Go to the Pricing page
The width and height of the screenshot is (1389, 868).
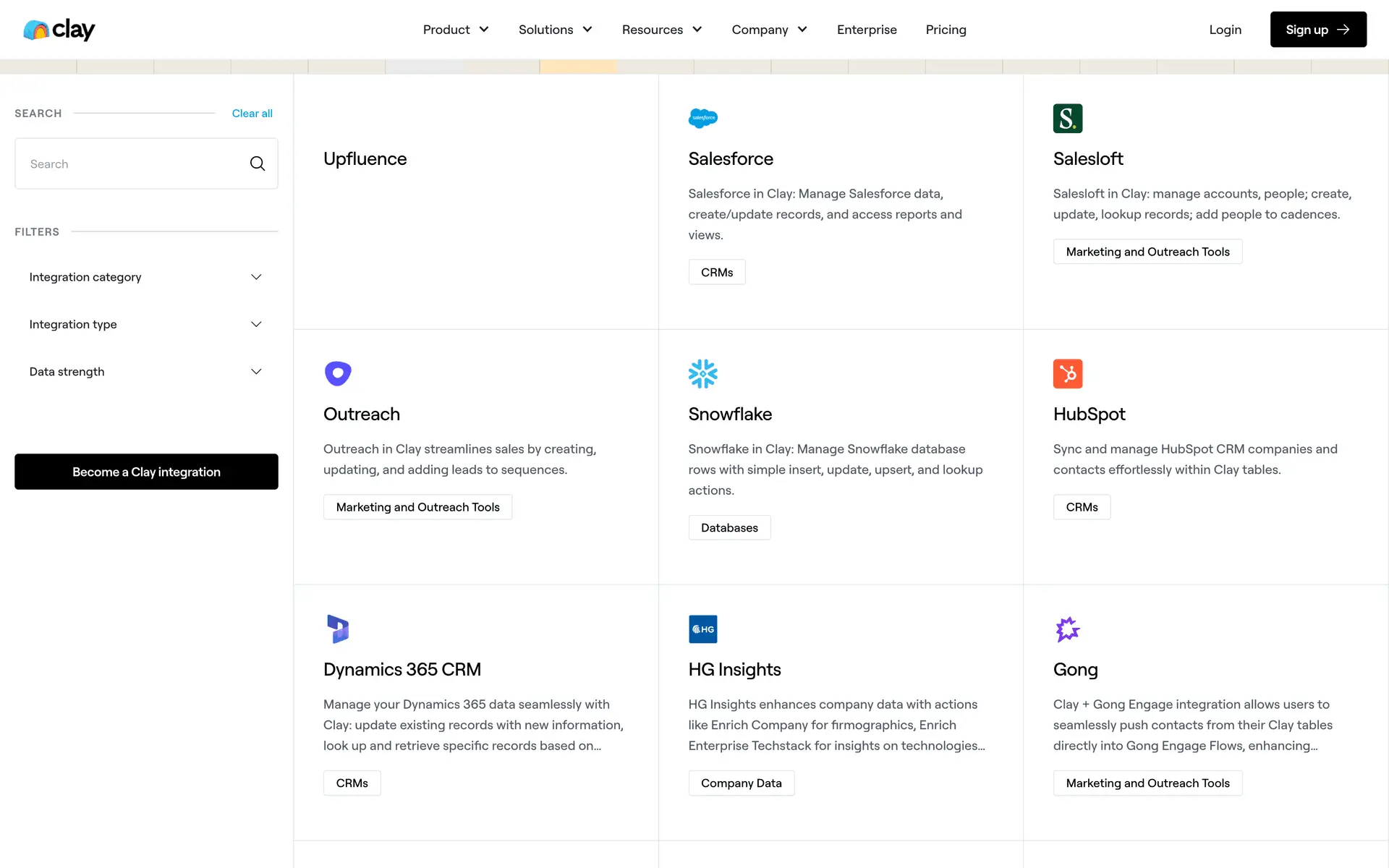946,30
